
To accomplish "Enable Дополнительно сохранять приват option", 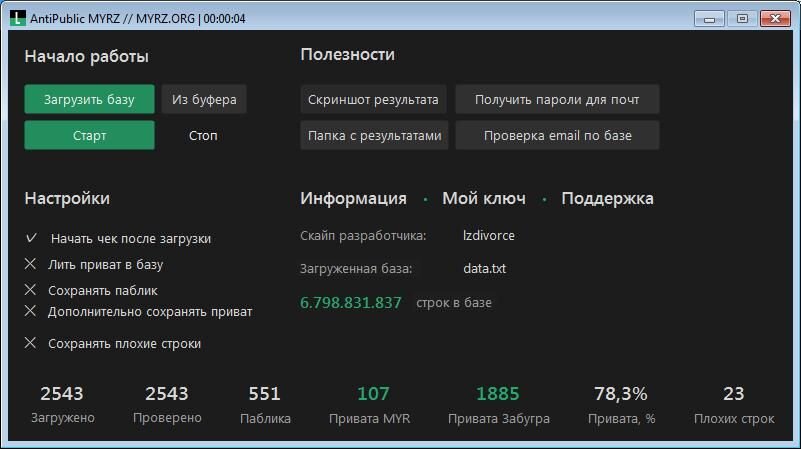I will (x=31, y=311).
